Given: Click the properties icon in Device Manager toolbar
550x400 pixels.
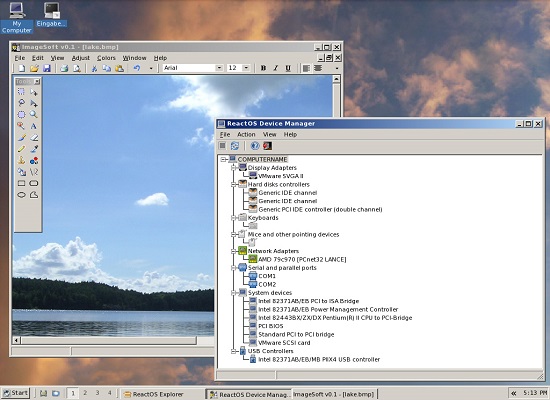Looking at the screenshot, I should pos(222,146).
